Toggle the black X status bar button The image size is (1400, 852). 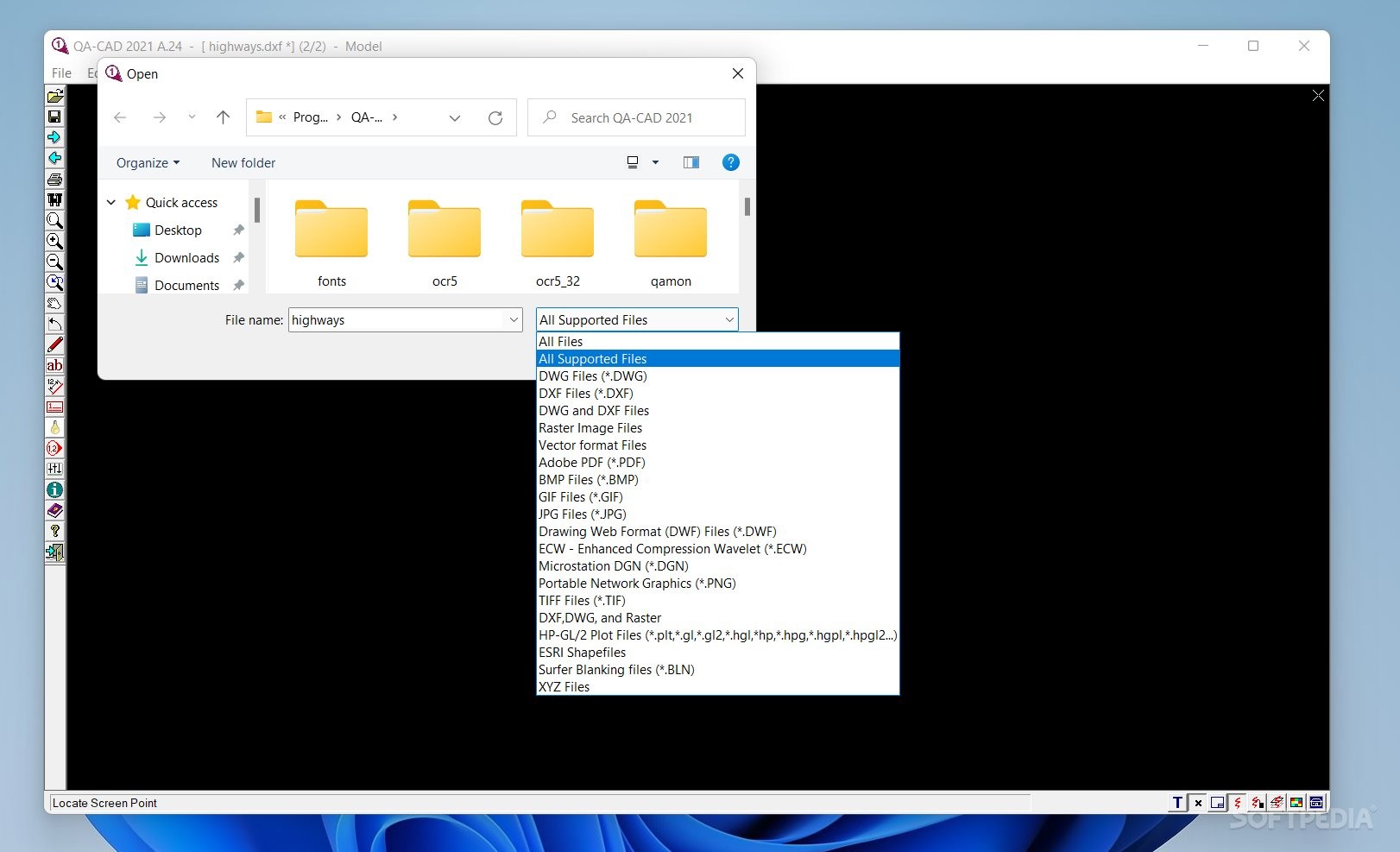click(1197, 803)
